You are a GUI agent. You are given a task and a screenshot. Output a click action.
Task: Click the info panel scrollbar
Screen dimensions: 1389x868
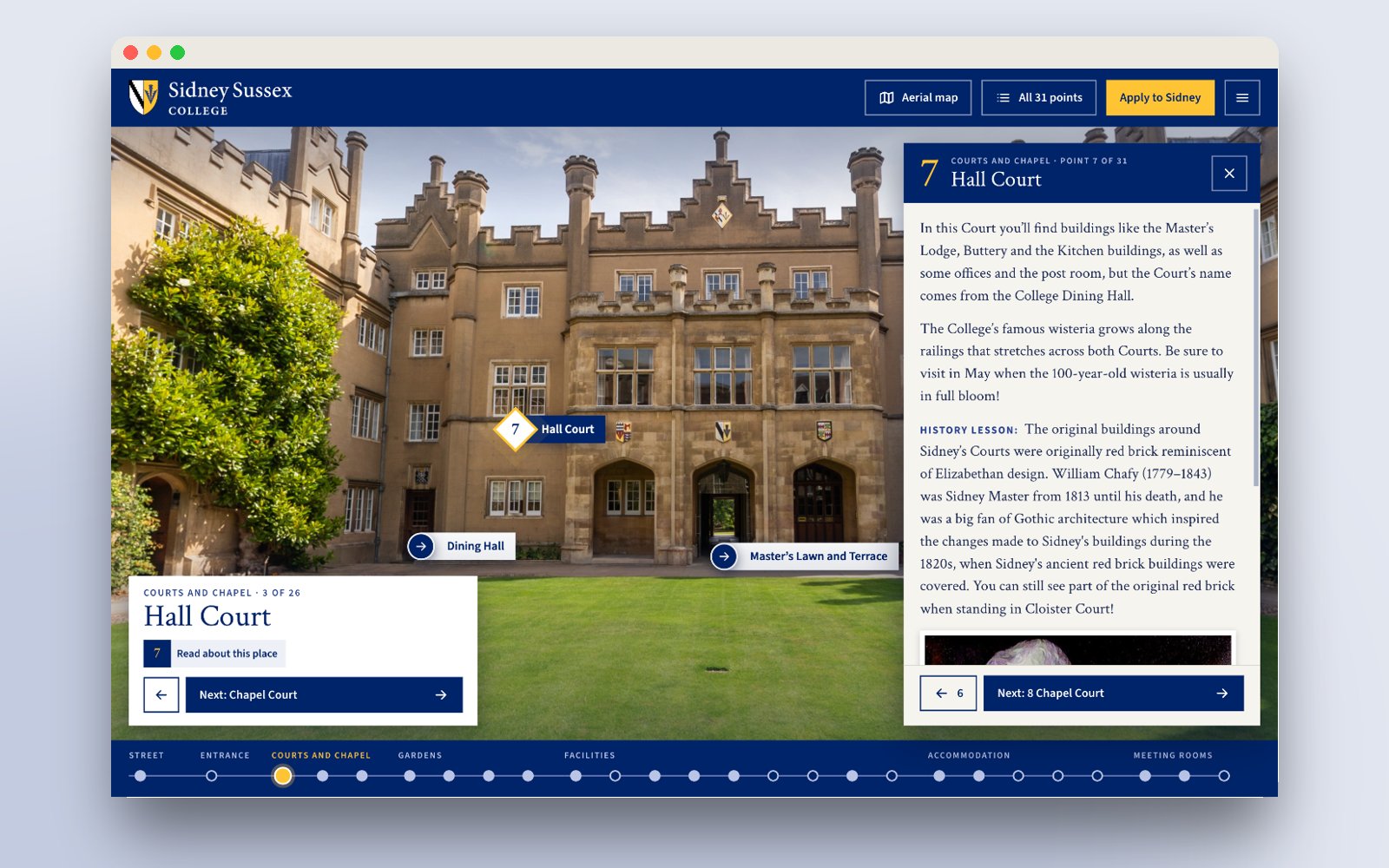[1256, 347]
